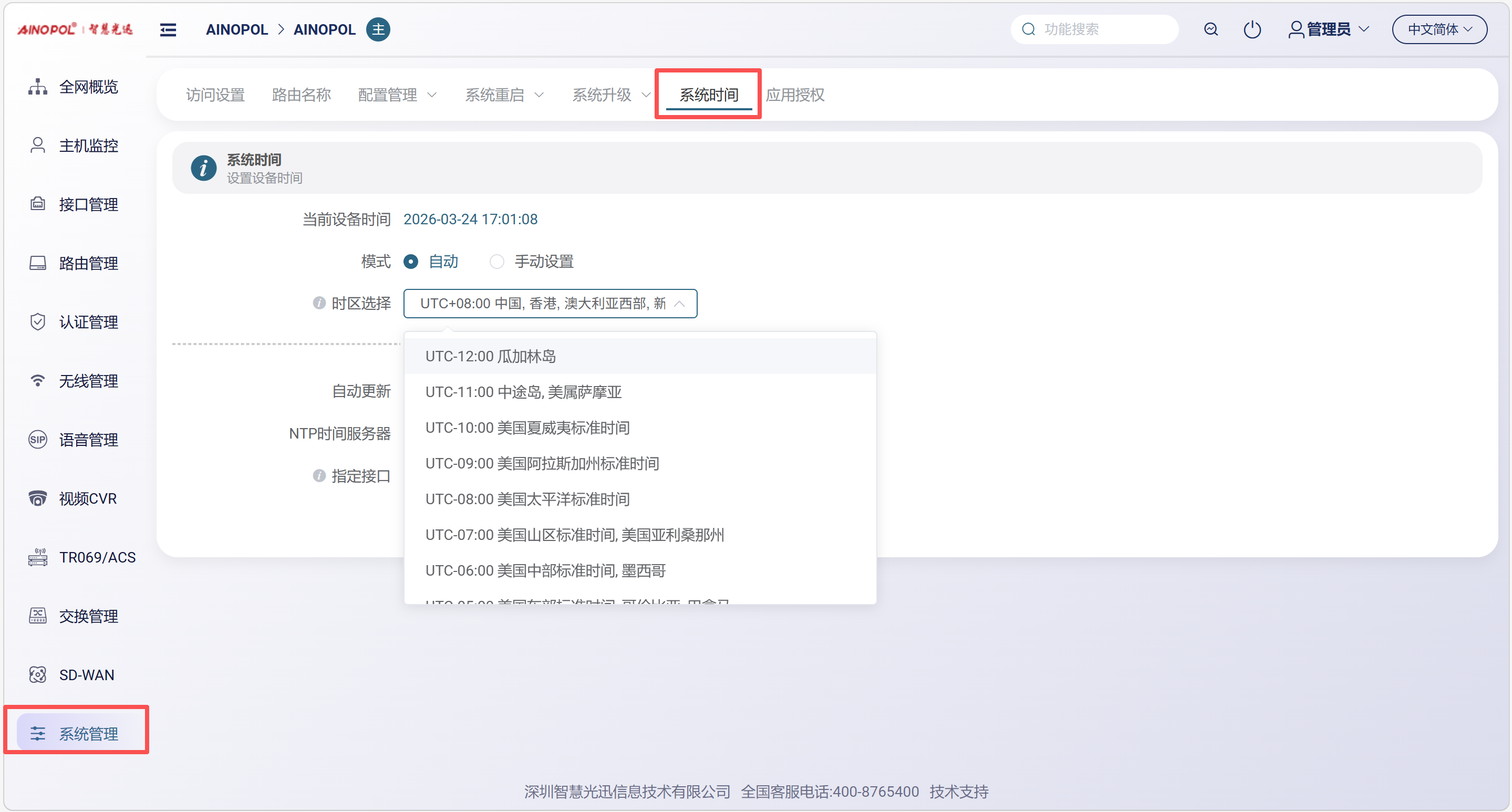The height and width of the screenshot is (812, 1512).
Task: Select the 手动设置 mode radio button
Action: [496, 261]
